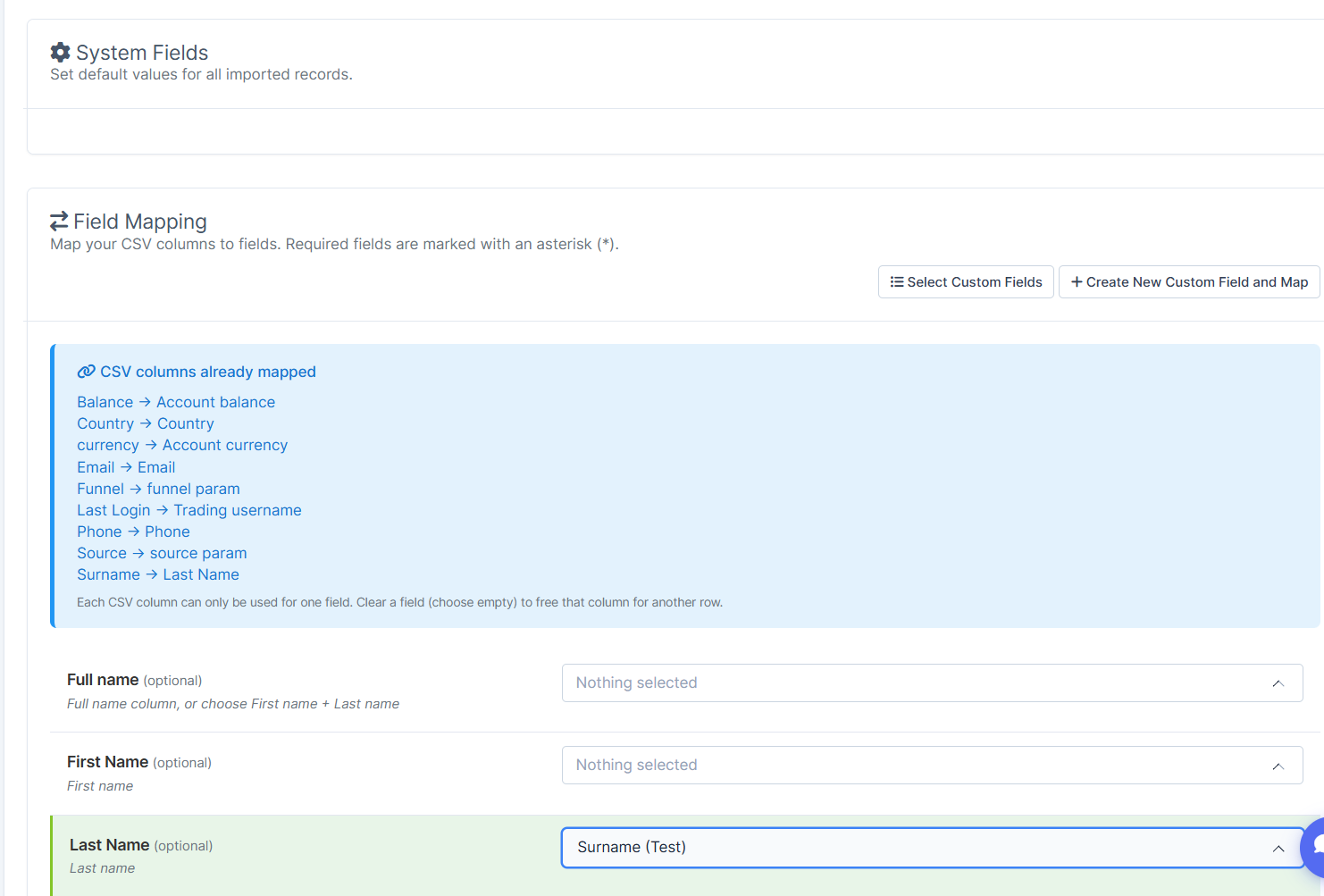Viewport: 1324px width, 896px height.
Task: Click the 'Map your CSV columns to fields' description
Action: (334, 244)
